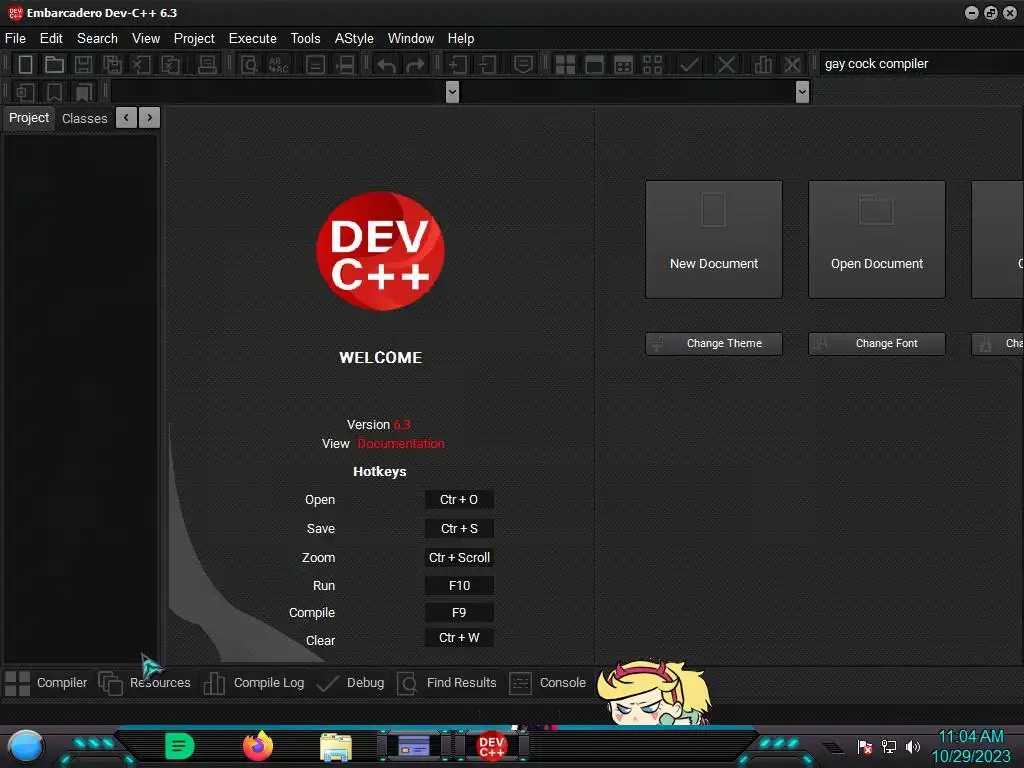Open the Execute menu
Screen dimensions: 1024x768
[253, 39]
